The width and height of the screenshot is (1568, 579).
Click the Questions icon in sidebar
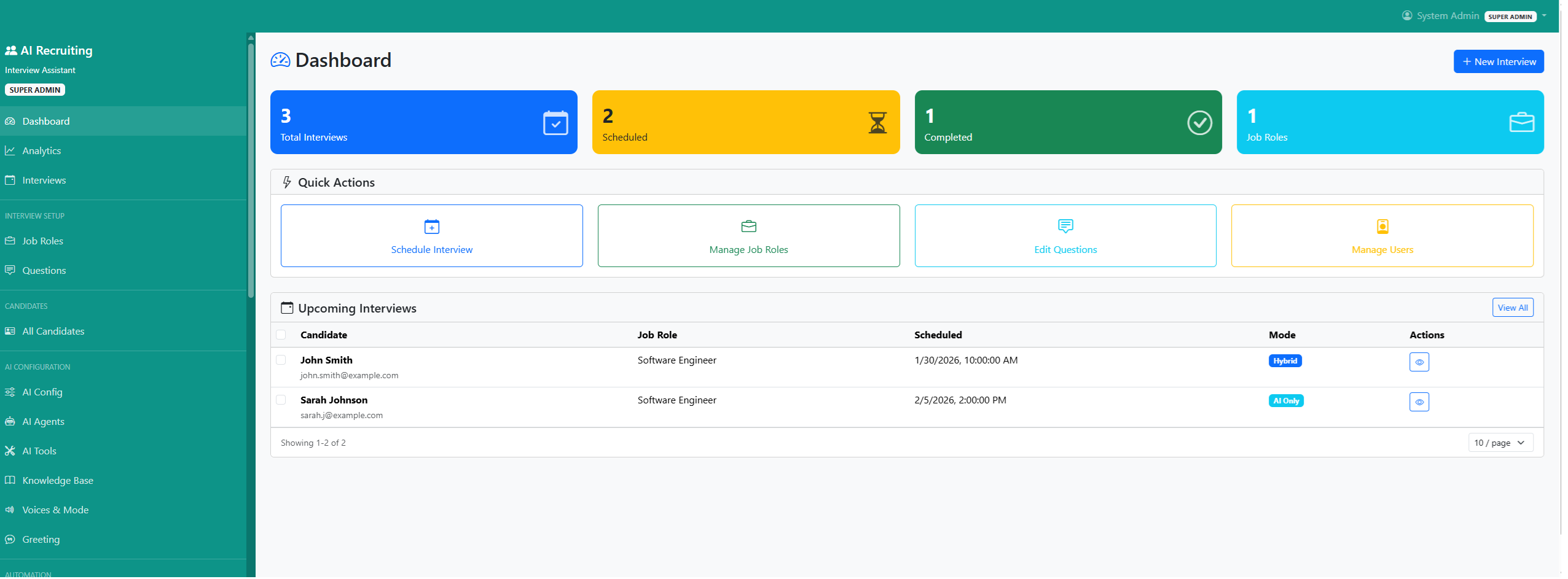[x=10, y=270]
